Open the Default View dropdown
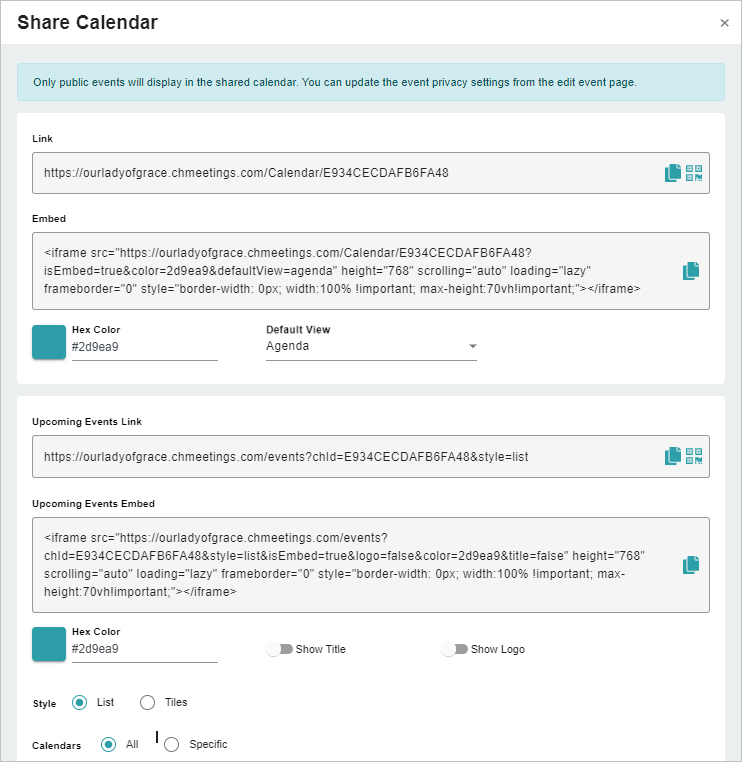742x762 pixels. (371, 347)
